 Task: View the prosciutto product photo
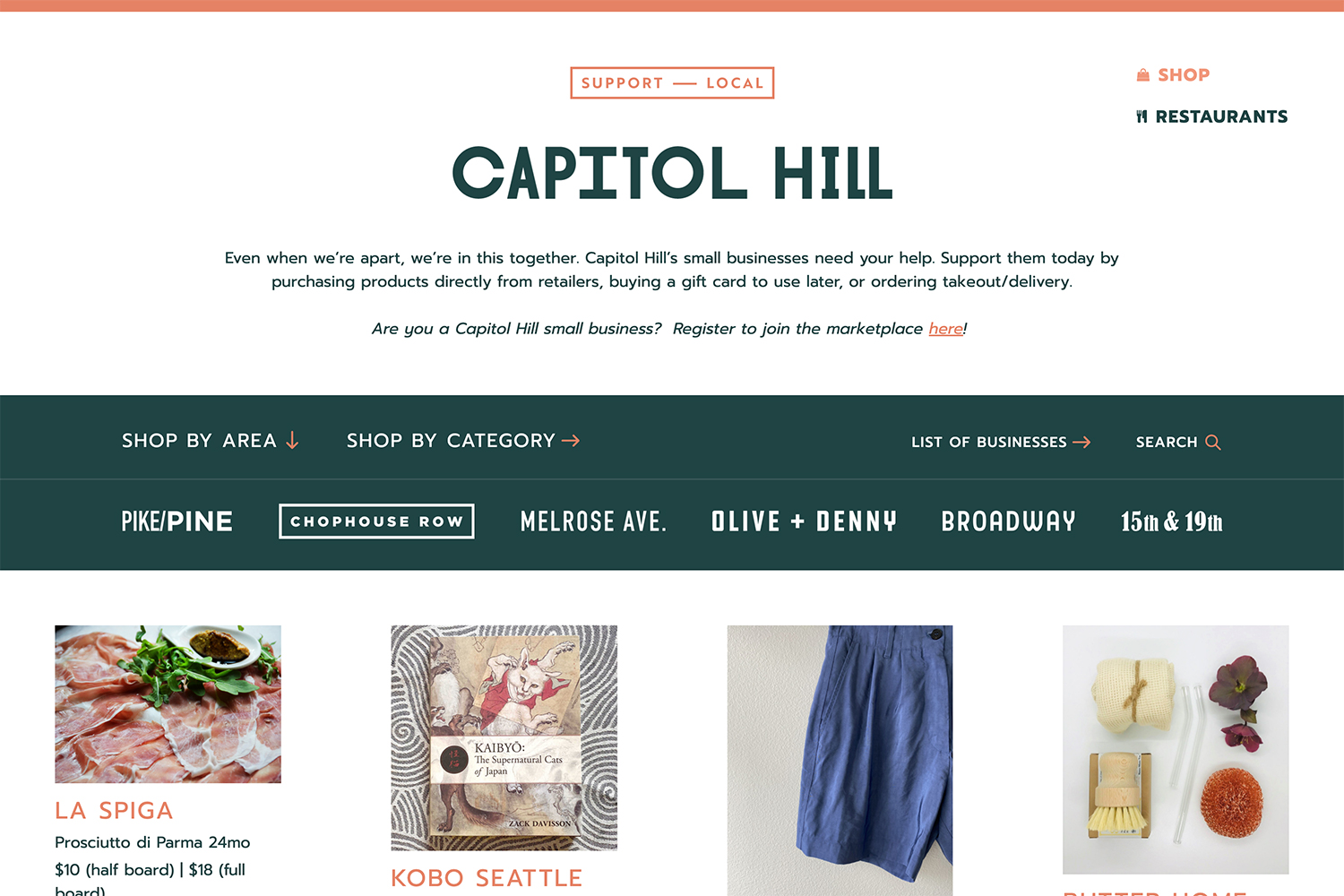pos(168,704)
